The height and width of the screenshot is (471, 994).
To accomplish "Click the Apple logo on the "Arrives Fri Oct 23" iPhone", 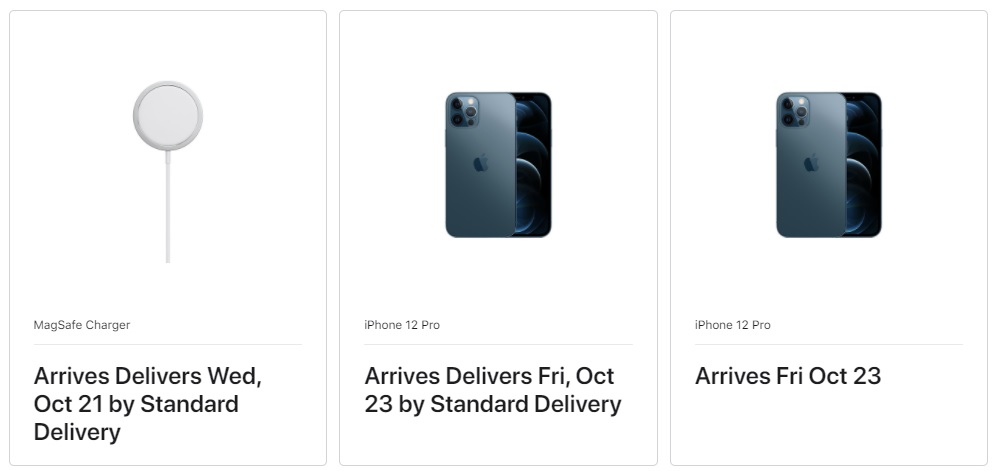I will pyautogui.click(x=811, y=163).
